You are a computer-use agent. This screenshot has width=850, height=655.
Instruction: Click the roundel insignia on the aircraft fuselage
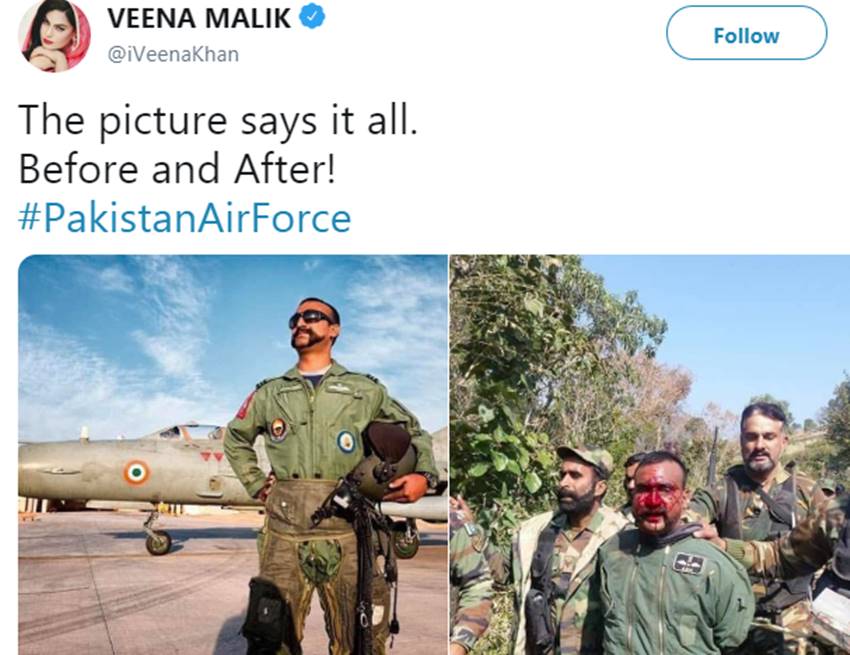[136, 472]
